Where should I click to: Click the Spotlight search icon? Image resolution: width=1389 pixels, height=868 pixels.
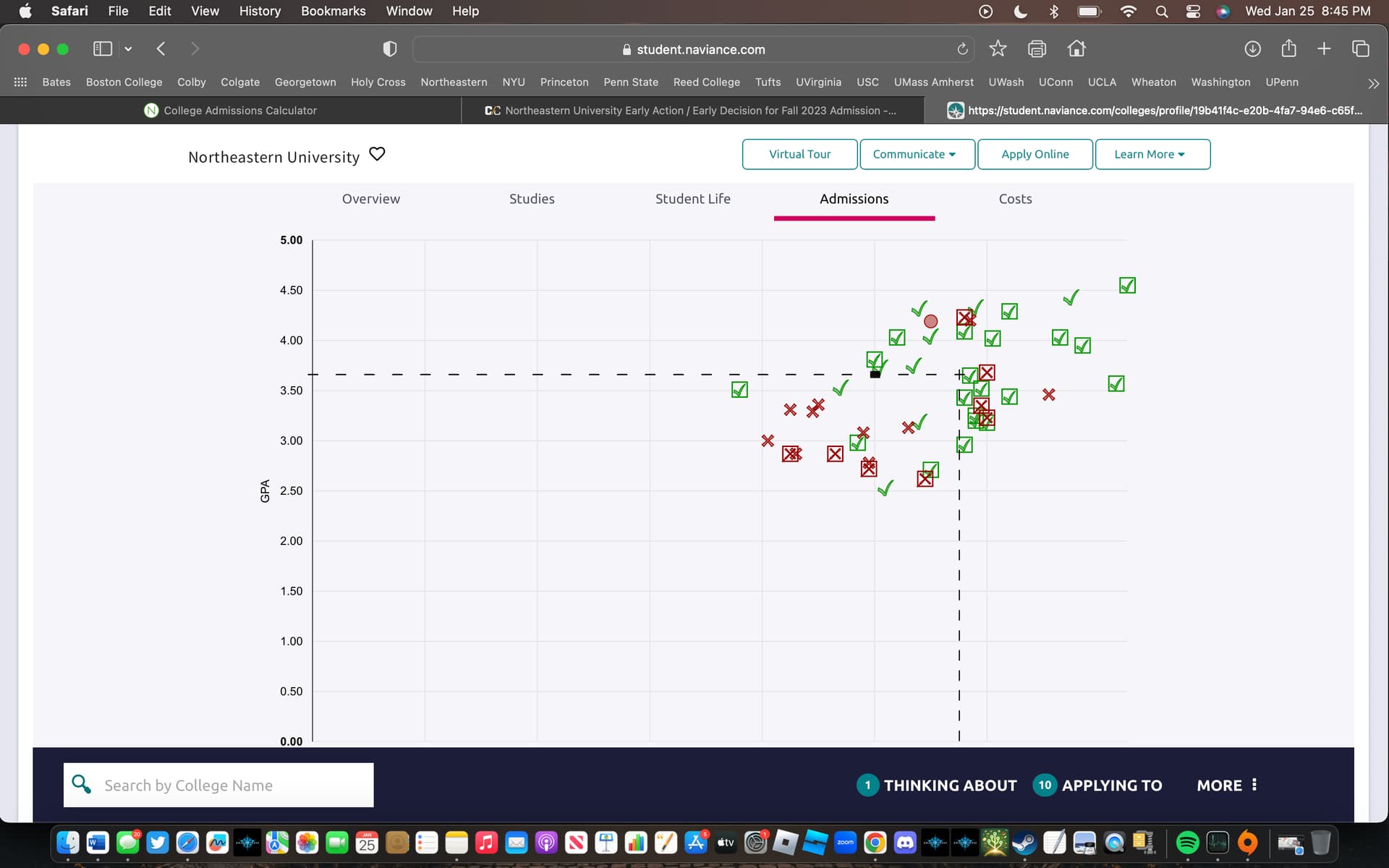1161,11
